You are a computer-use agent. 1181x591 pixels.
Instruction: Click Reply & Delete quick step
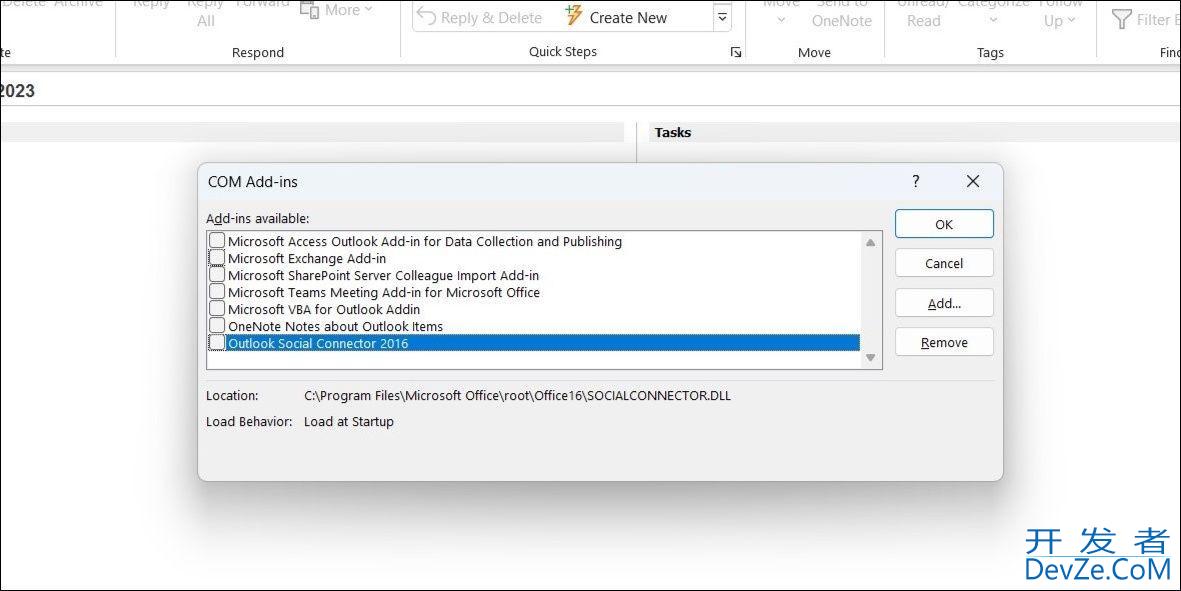[x=480, y=17]
